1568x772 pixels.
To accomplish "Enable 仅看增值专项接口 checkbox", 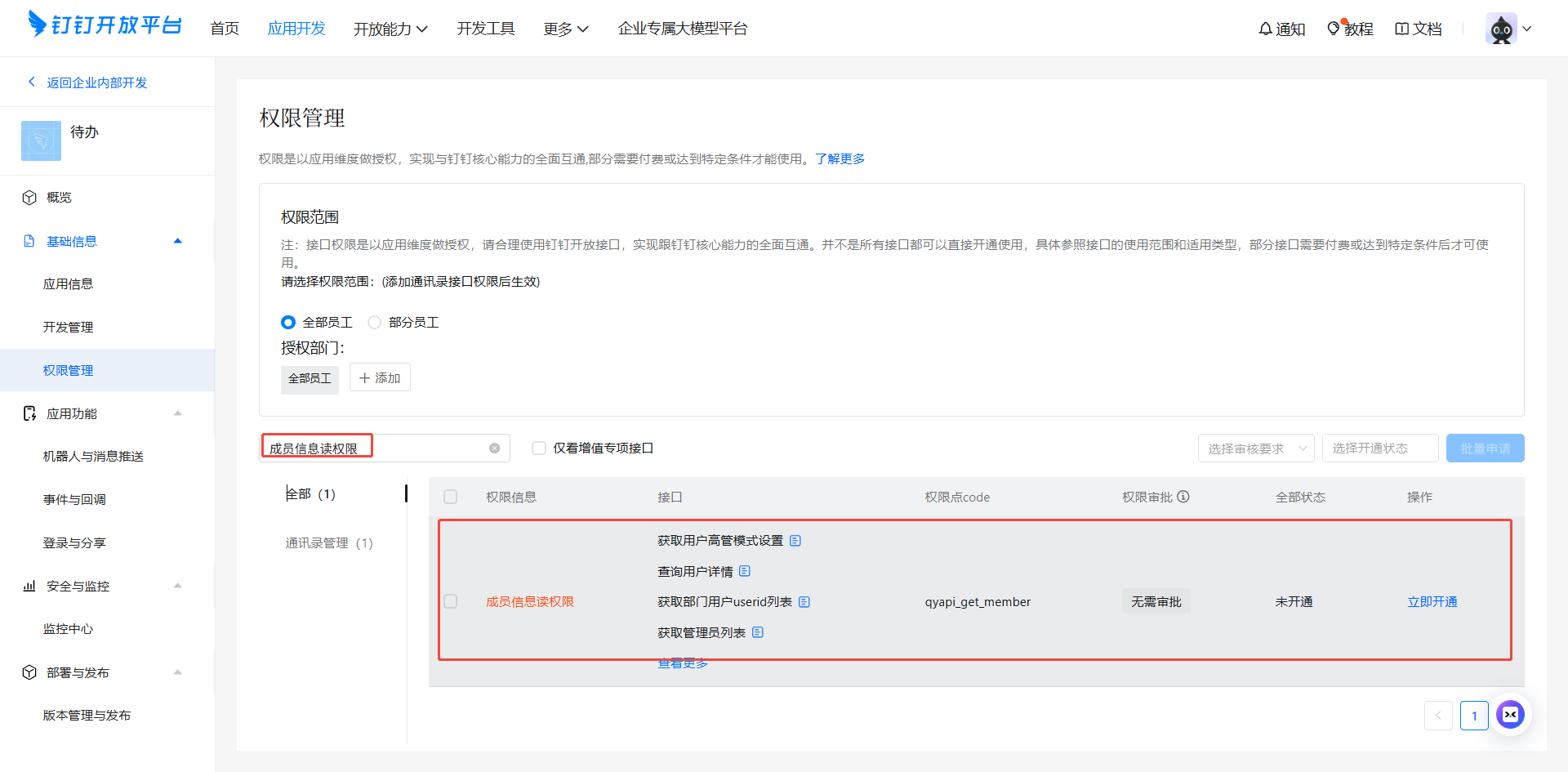I will coord(539,448).
